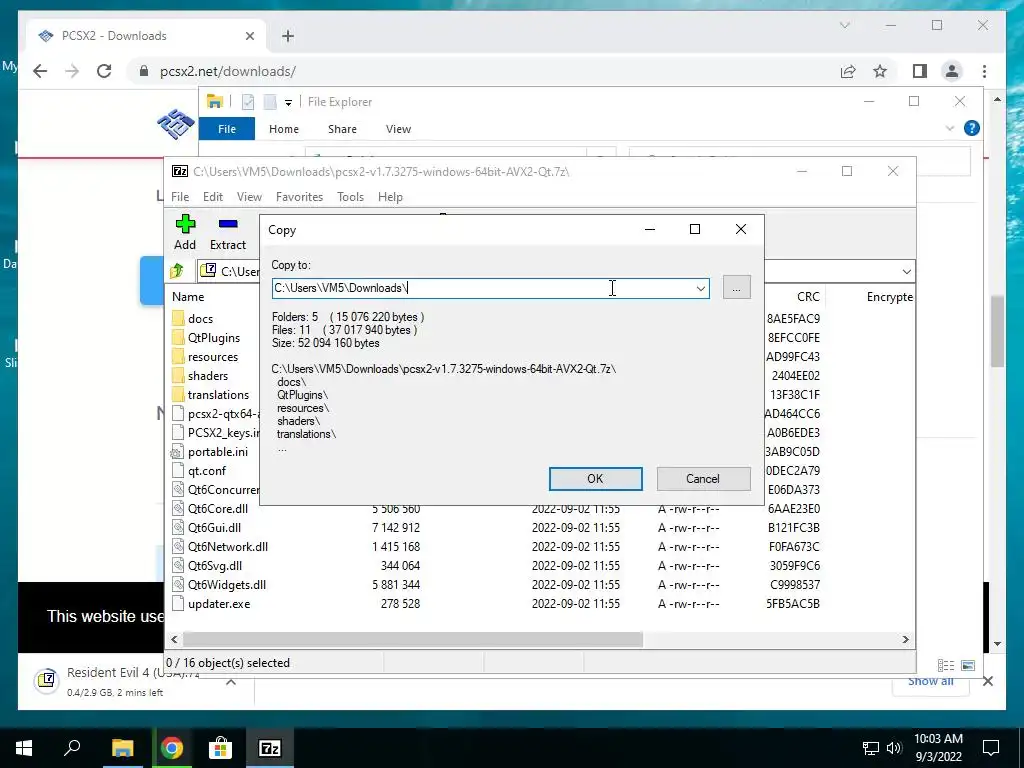The height and width of the screenshot is (768, 1024).
Task: Select the Qt6Core.dll file
Action: (217, 509)
